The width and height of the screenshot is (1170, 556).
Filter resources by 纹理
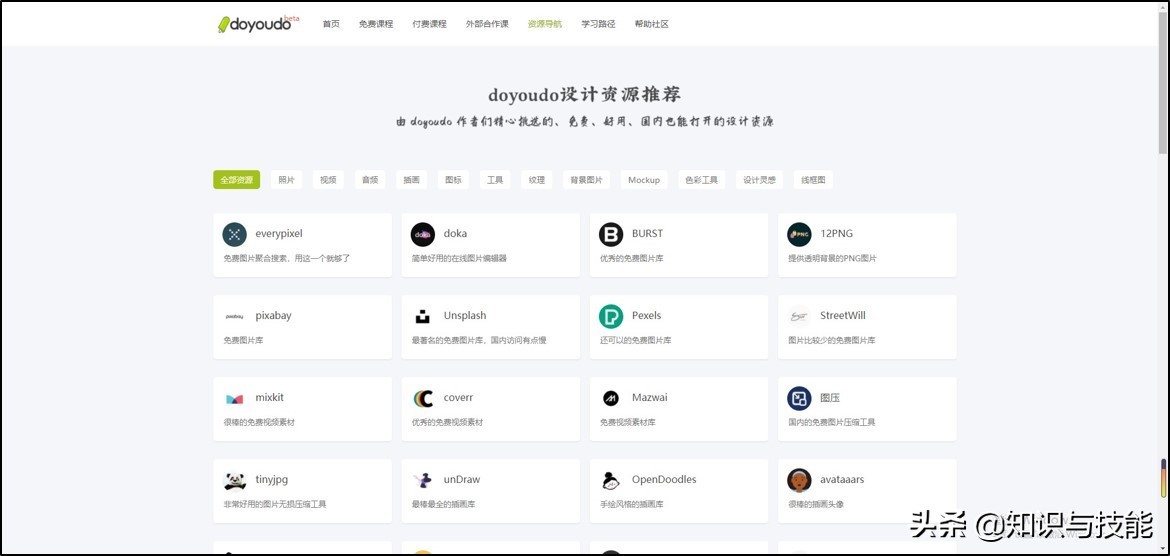click(537, 180)
